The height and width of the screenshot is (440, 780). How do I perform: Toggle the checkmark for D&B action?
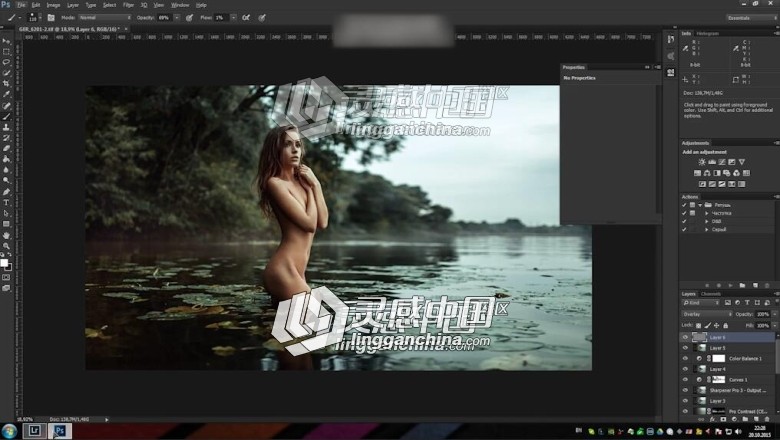click(x=684, y=221)
